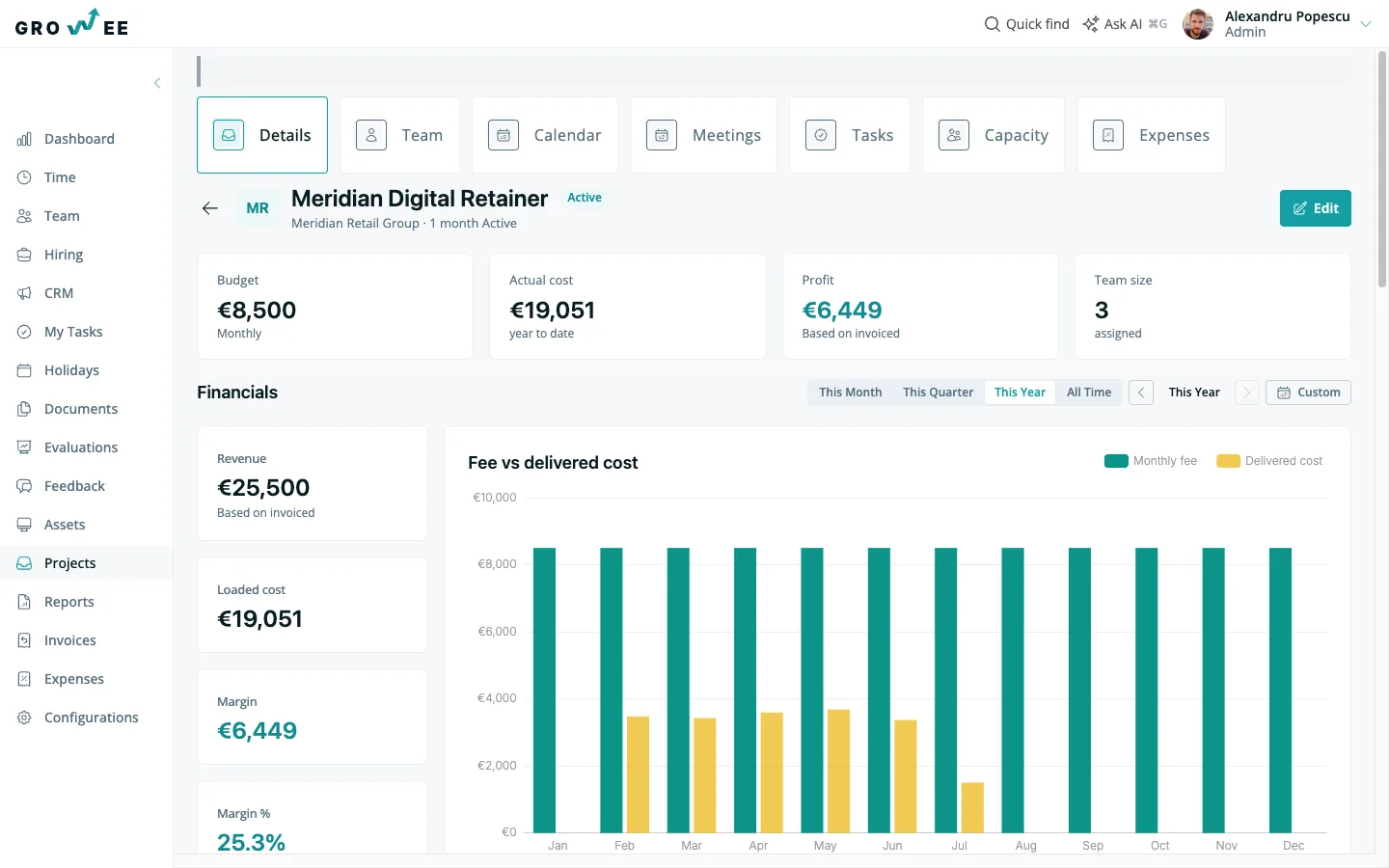Open sidebar Expenses receipt icon
1389x868 pixels.
pyautogui.click(x=24, y=679)
